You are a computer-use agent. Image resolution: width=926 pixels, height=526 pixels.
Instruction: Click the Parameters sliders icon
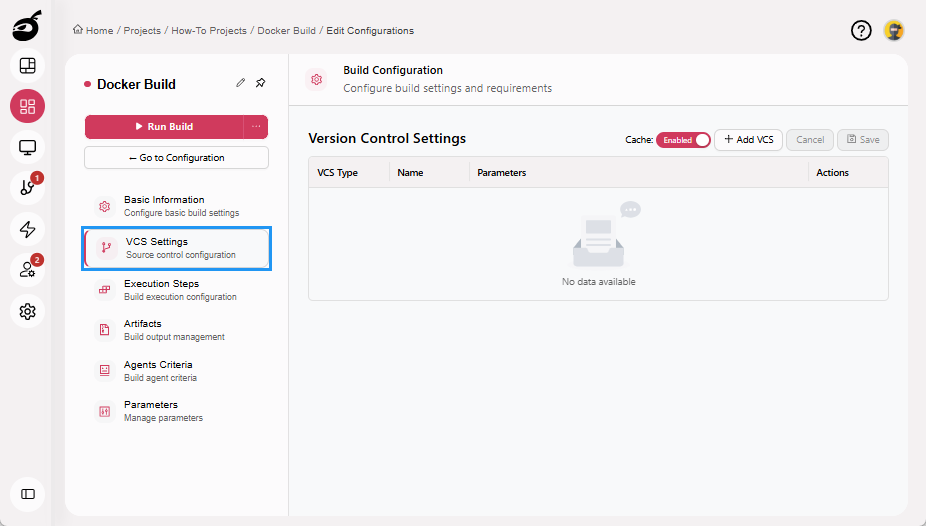[105, 411]
